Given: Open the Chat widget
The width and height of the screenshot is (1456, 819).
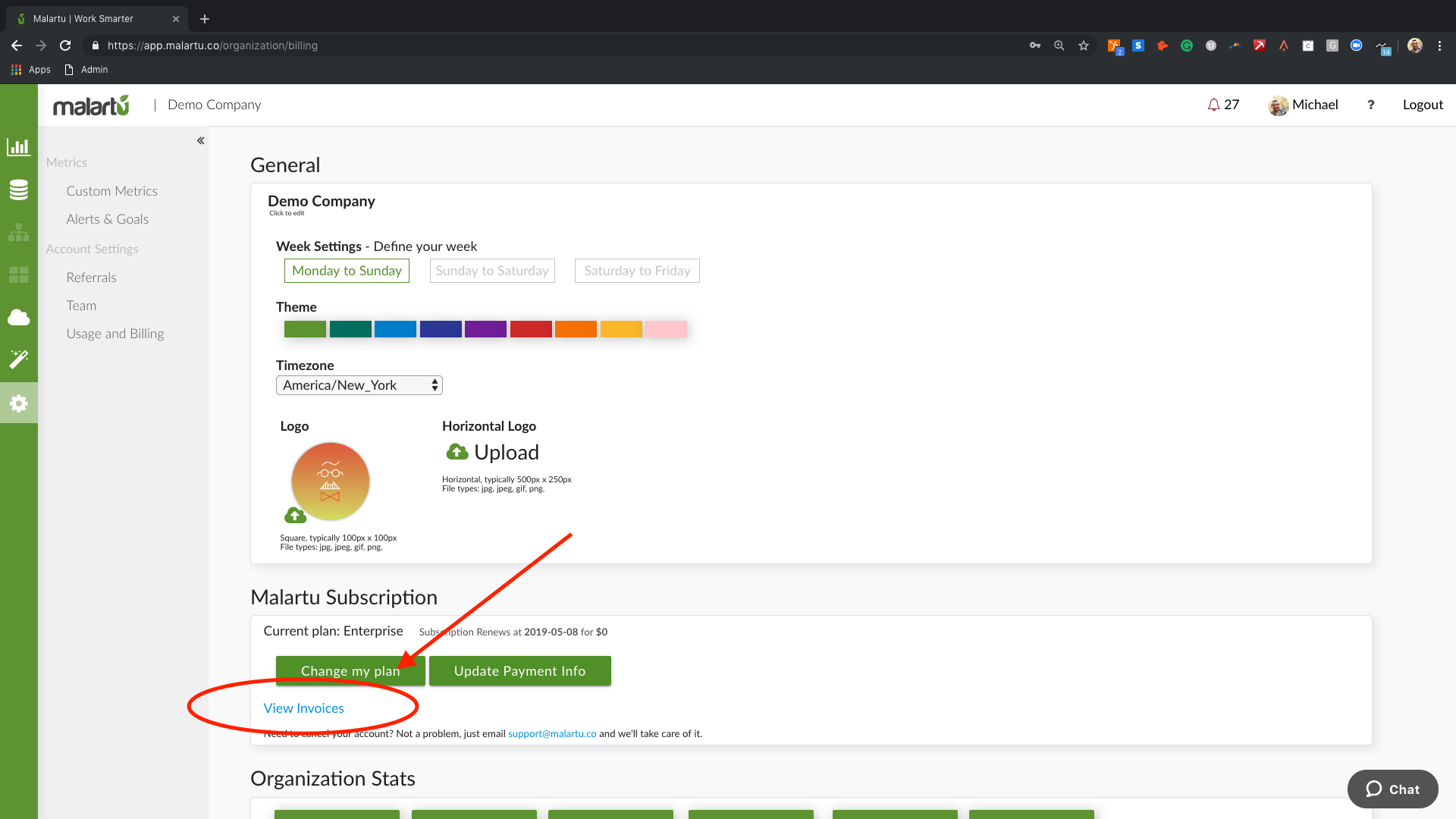Looking at the screenshot, I should 1392,789.
